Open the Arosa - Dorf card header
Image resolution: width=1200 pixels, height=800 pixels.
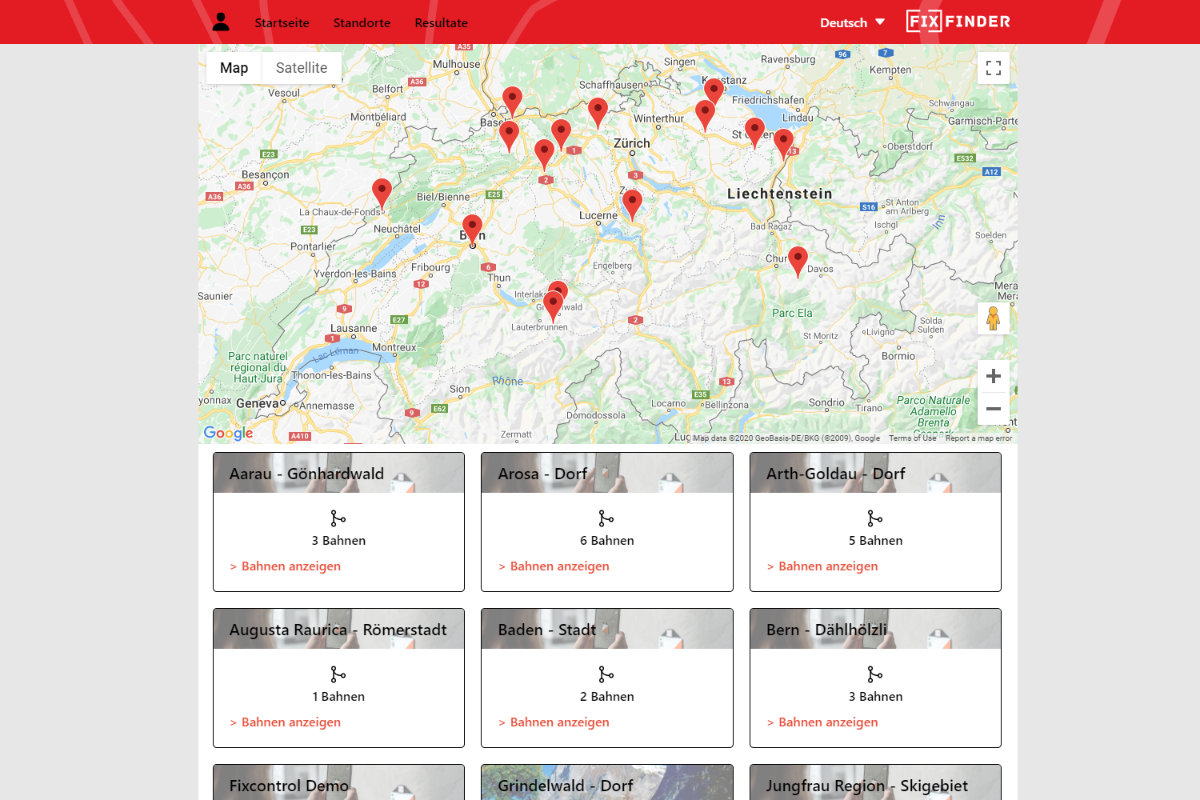[x=607, y=473]
